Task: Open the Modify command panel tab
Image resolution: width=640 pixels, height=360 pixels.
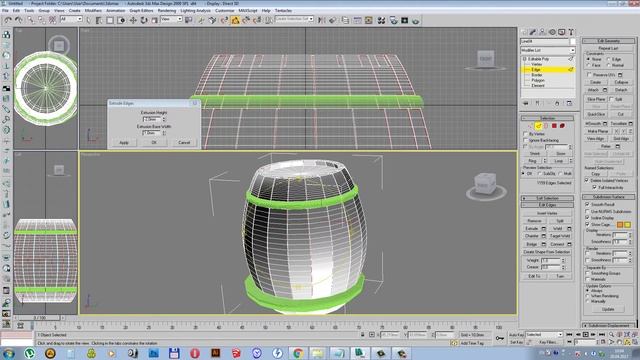Action: (x=533, y=32)
